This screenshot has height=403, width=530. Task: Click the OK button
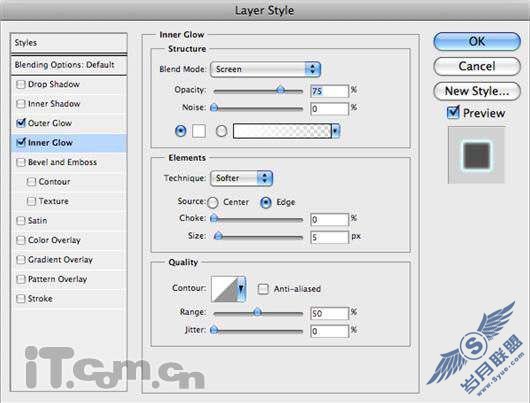point(477,42)
